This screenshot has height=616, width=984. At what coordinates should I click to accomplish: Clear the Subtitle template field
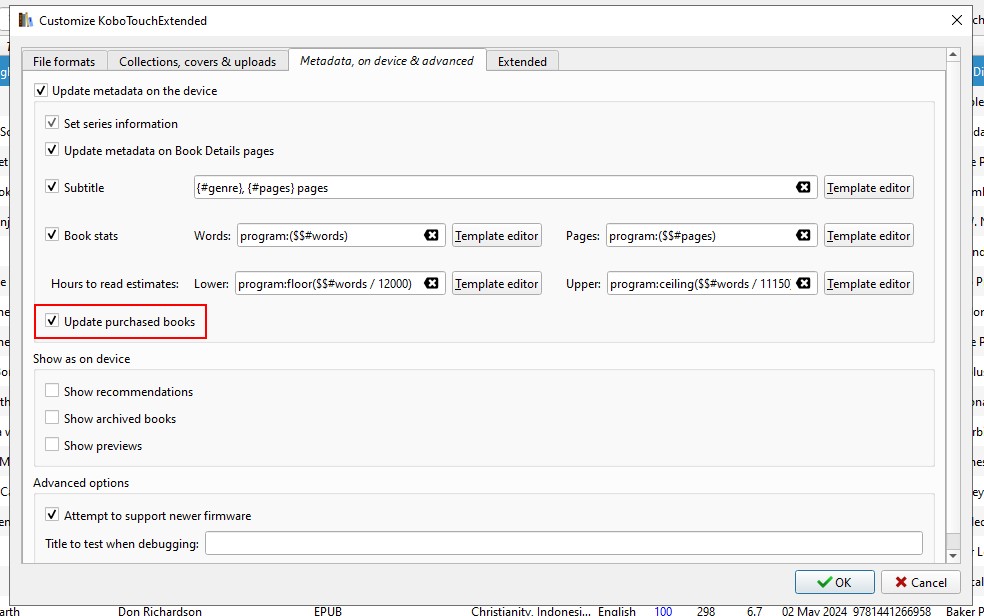click(803, 187)
